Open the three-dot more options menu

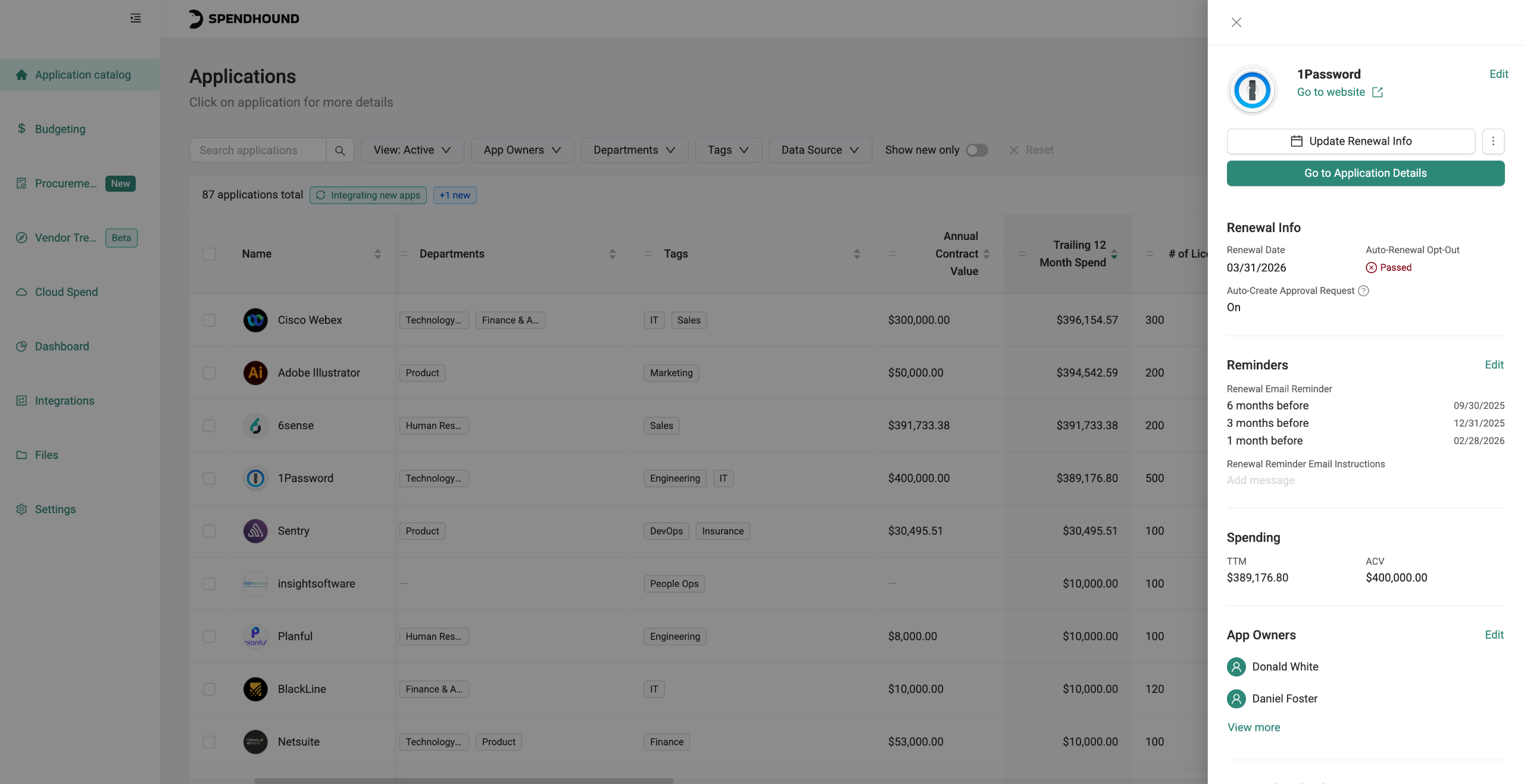(1493, 142)
